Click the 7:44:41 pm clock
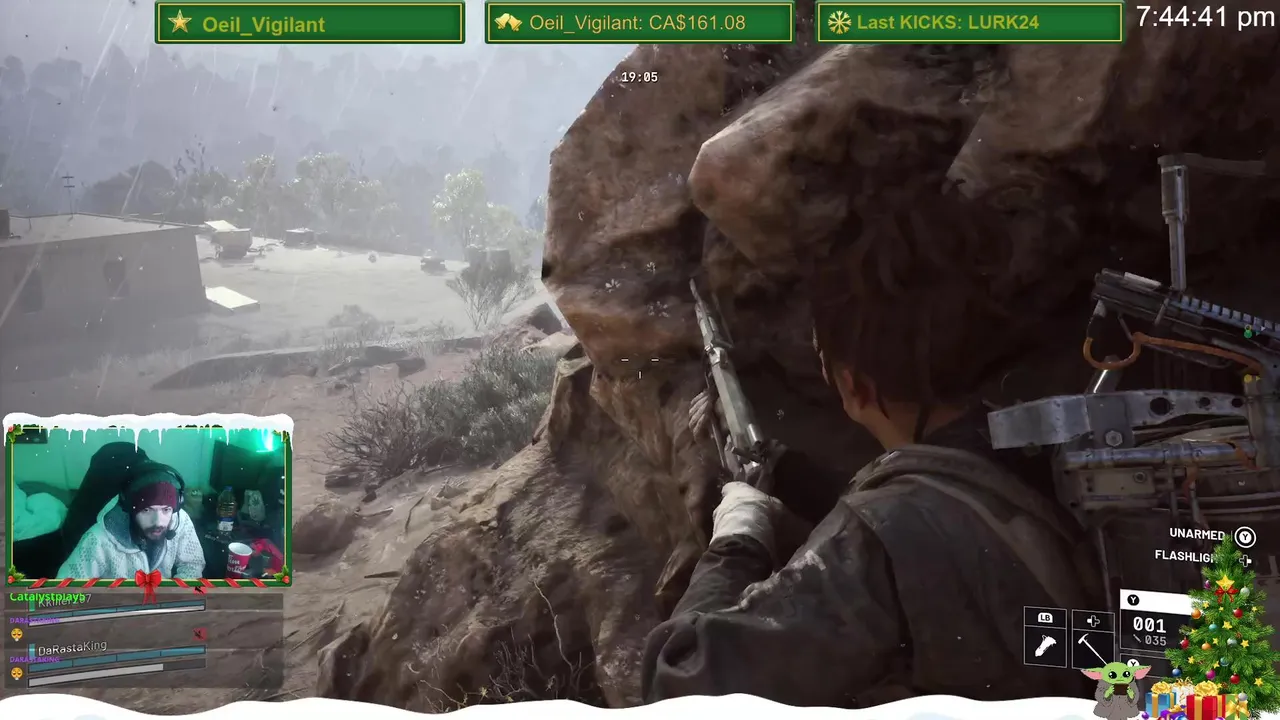This screenshot has height=720, width=1280. (x=1205, y=17)
